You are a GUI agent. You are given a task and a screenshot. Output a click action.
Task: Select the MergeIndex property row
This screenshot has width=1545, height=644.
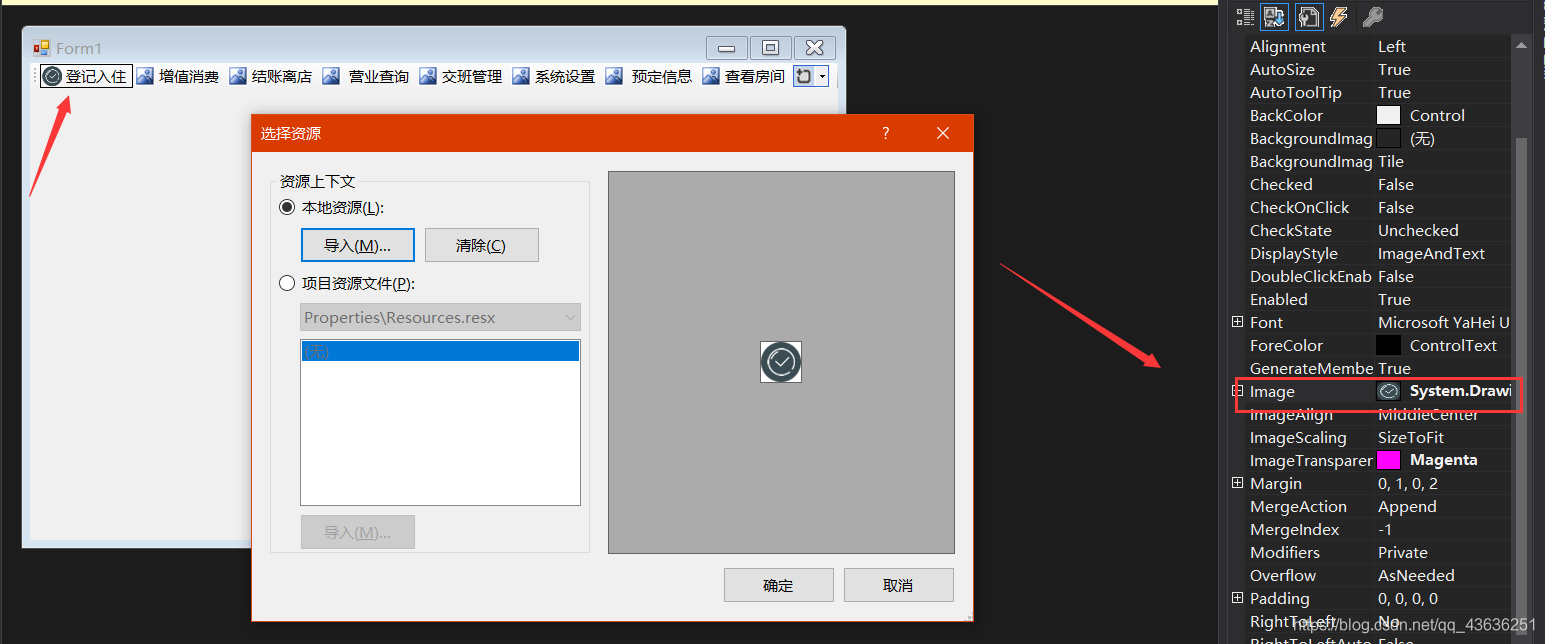(x=1379, y=529)
